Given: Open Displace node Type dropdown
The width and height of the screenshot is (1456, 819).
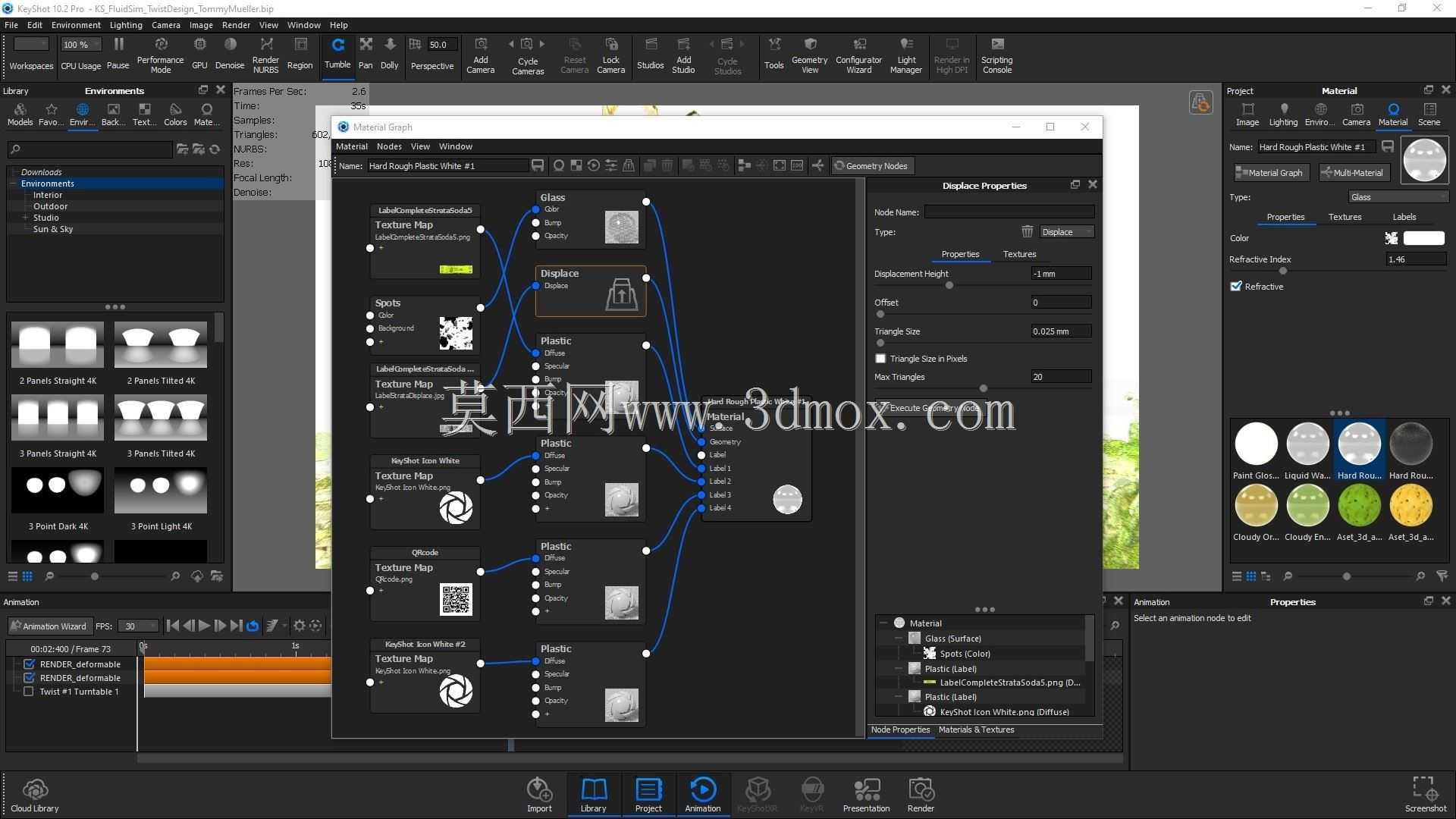Looking at the screenshot, I should [x=1067, y=232].
